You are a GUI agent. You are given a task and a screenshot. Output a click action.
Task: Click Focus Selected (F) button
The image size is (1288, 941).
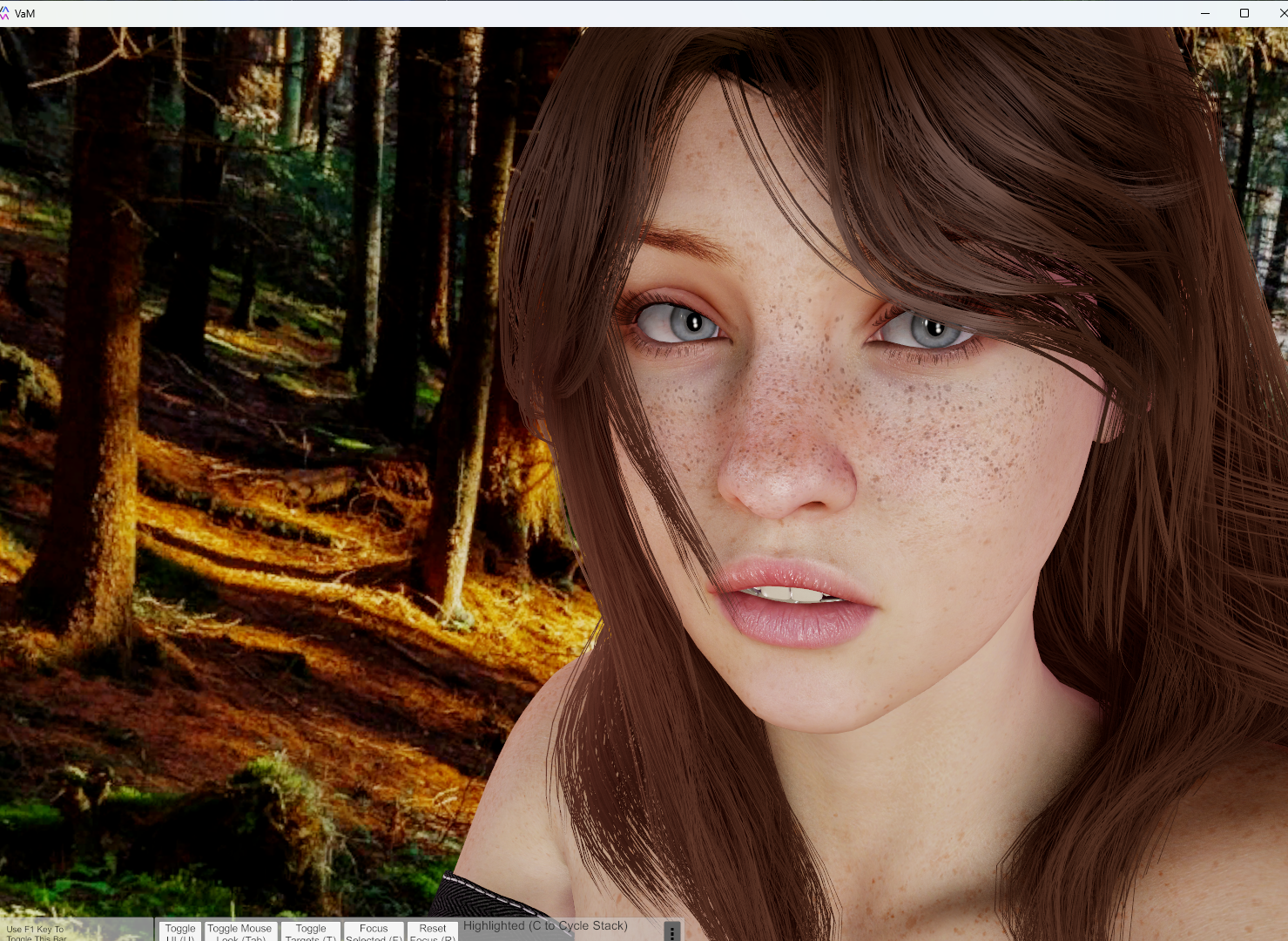pyautogui.click(x=374, y=931)
